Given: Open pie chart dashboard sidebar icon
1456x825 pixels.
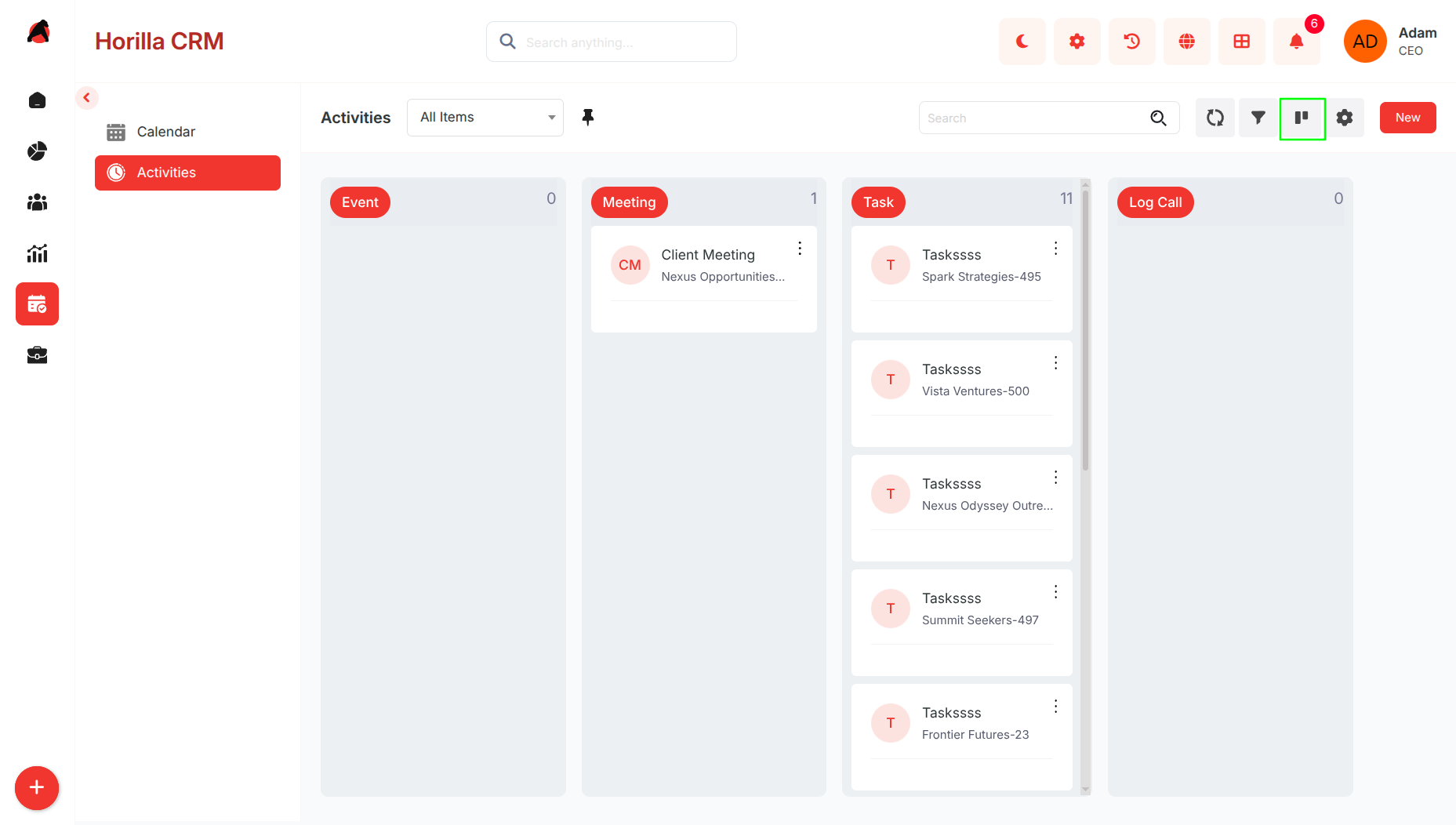Looking at the screenshot, I should [x=37, y=151].
